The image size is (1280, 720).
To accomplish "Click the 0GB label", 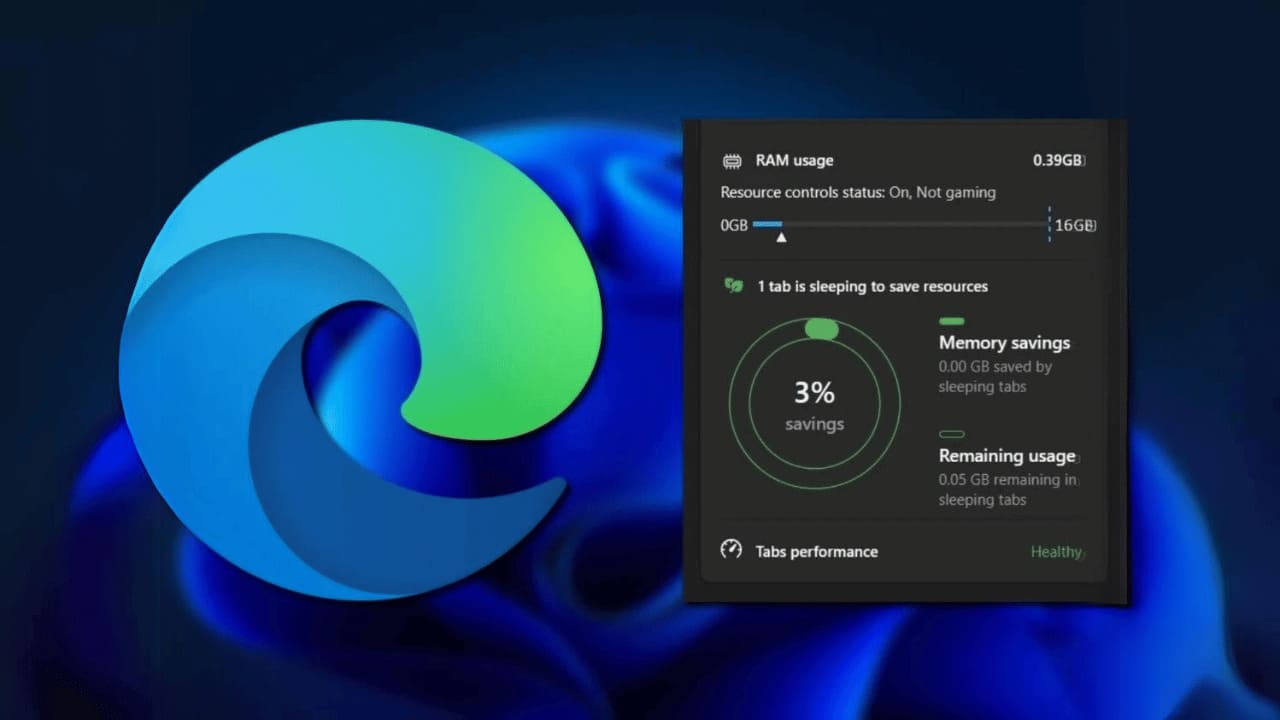I will (734, 225).
